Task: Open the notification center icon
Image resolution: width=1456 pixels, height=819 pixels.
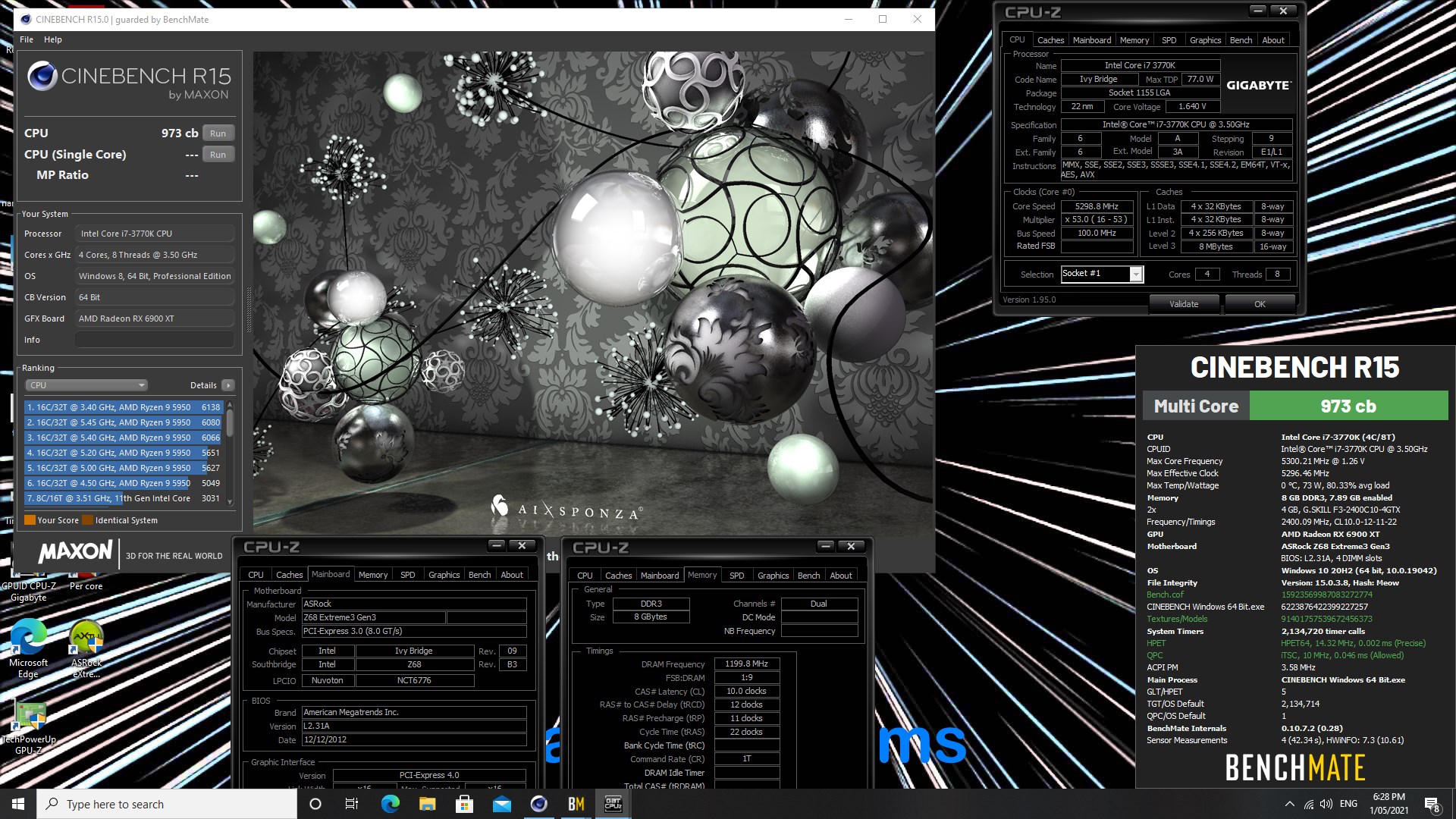Action: tap(1432, 804)
